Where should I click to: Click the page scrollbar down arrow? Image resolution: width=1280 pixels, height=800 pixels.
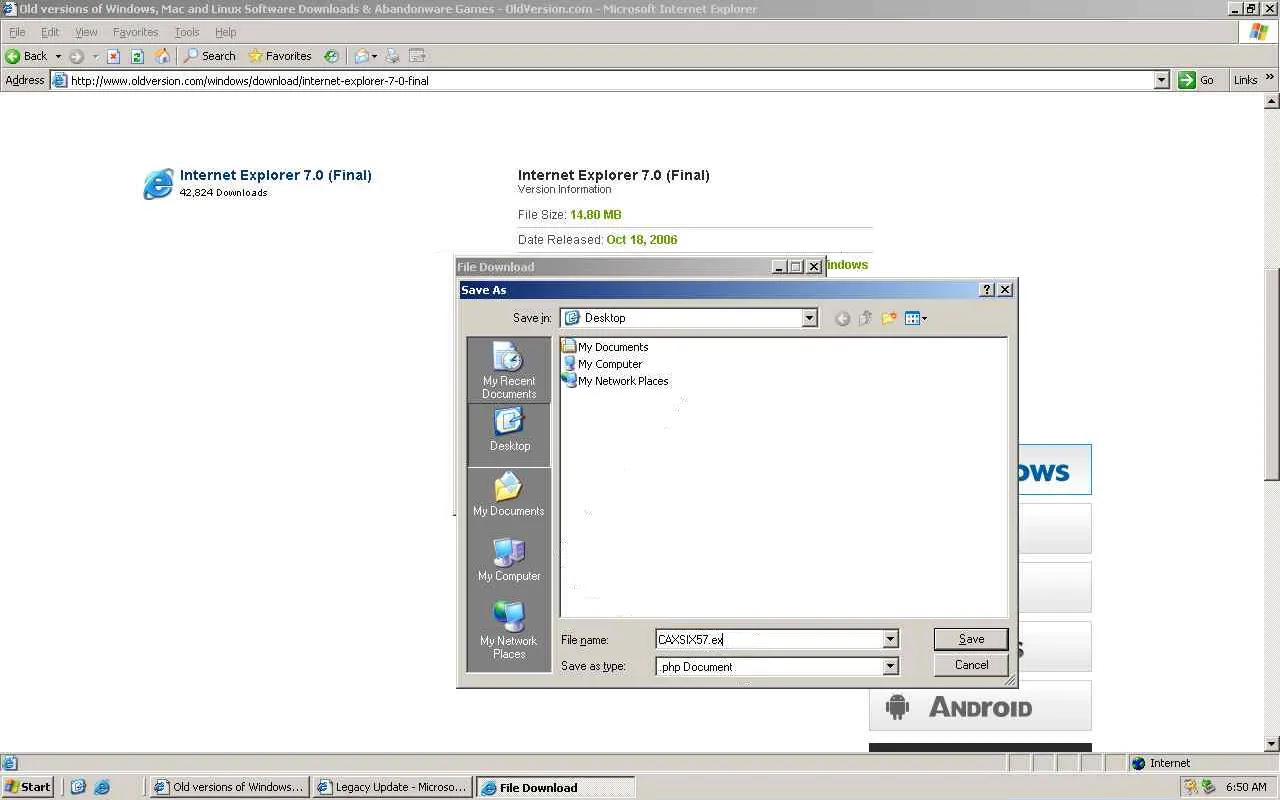(1272, 744)
